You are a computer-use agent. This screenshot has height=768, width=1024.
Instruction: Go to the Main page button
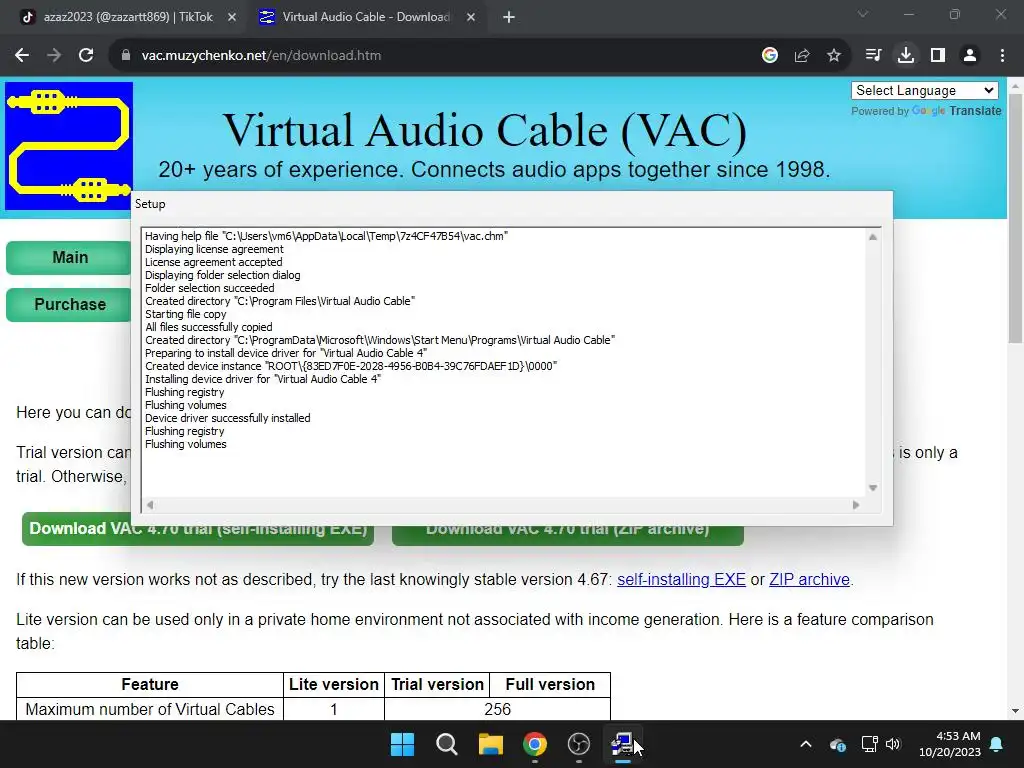69,257
